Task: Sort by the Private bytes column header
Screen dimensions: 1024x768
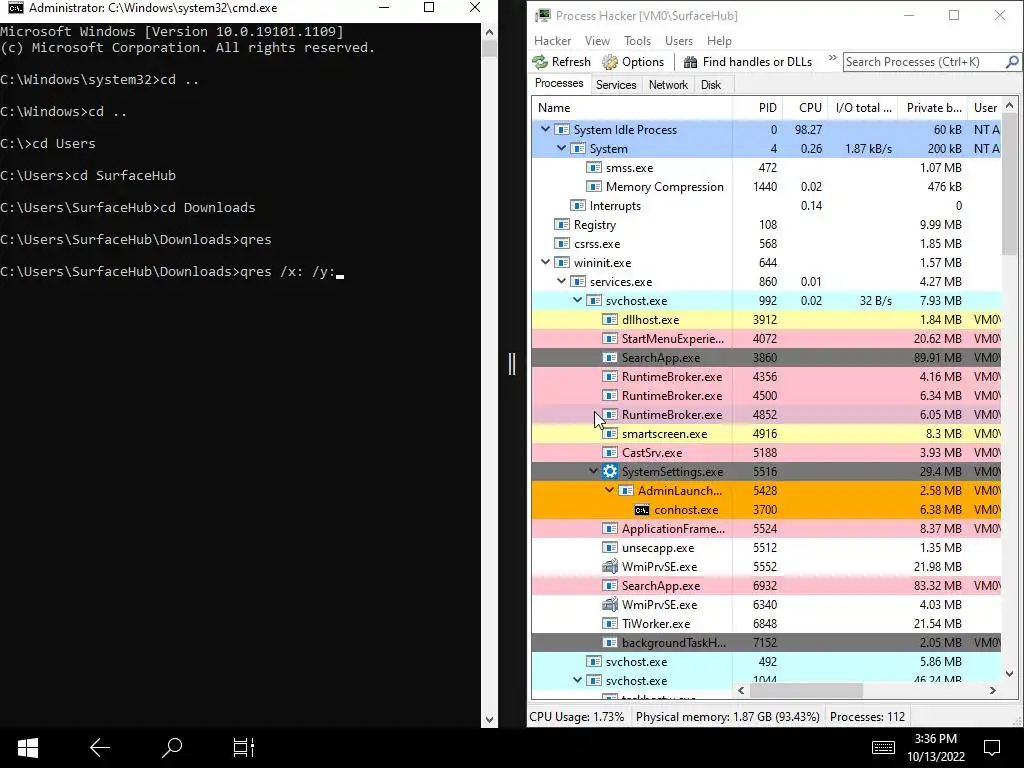Action: click(x=933, y=108)
